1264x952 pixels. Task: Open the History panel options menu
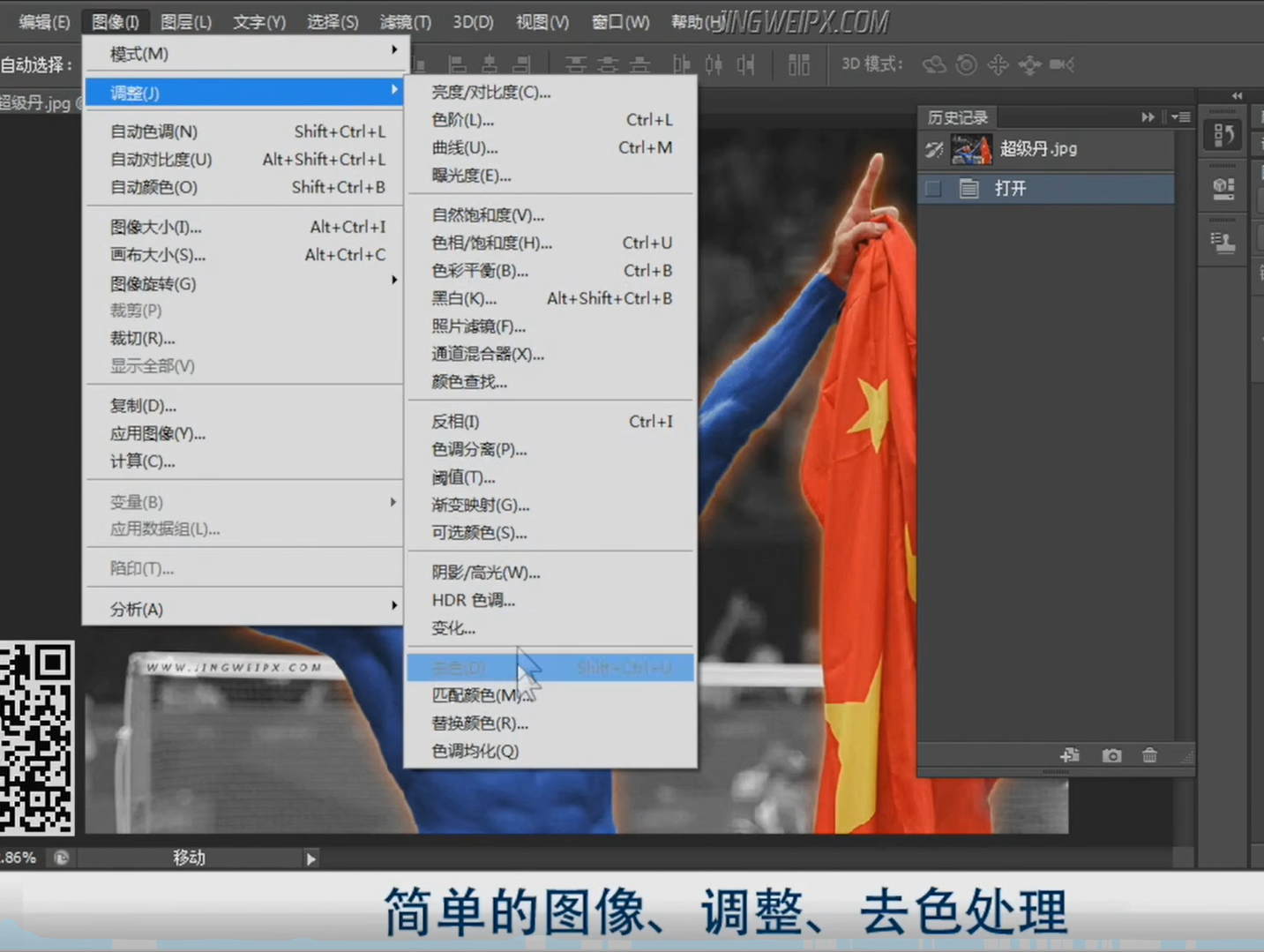pos(1181,116)
